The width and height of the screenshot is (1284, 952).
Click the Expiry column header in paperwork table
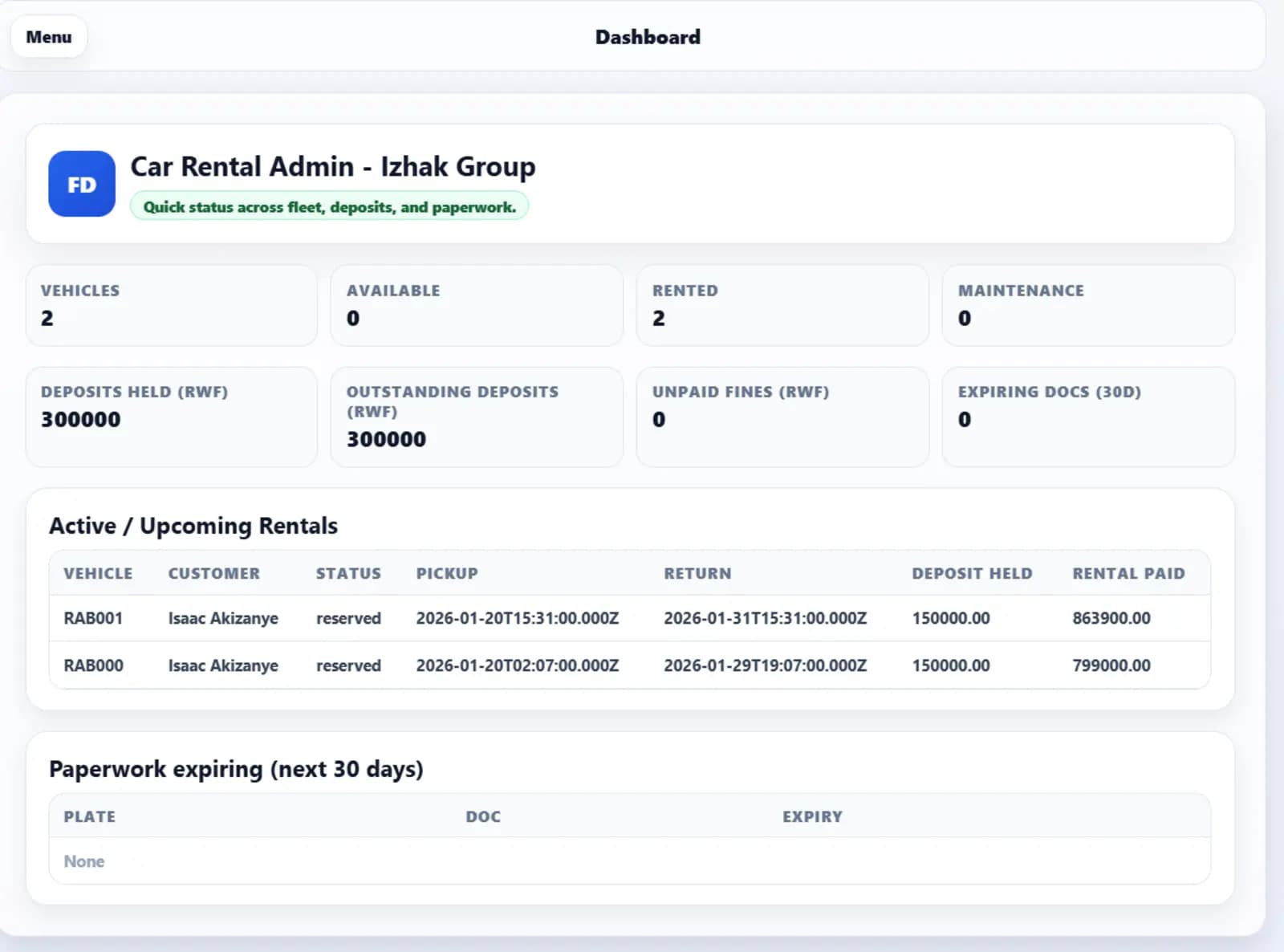(x=812, y=816)
